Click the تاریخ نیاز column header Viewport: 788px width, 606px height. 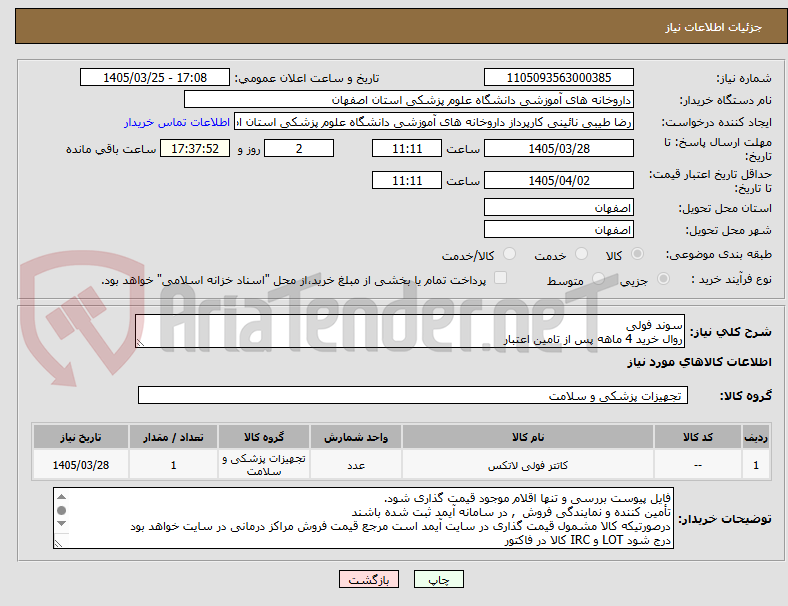click(81, 437)
